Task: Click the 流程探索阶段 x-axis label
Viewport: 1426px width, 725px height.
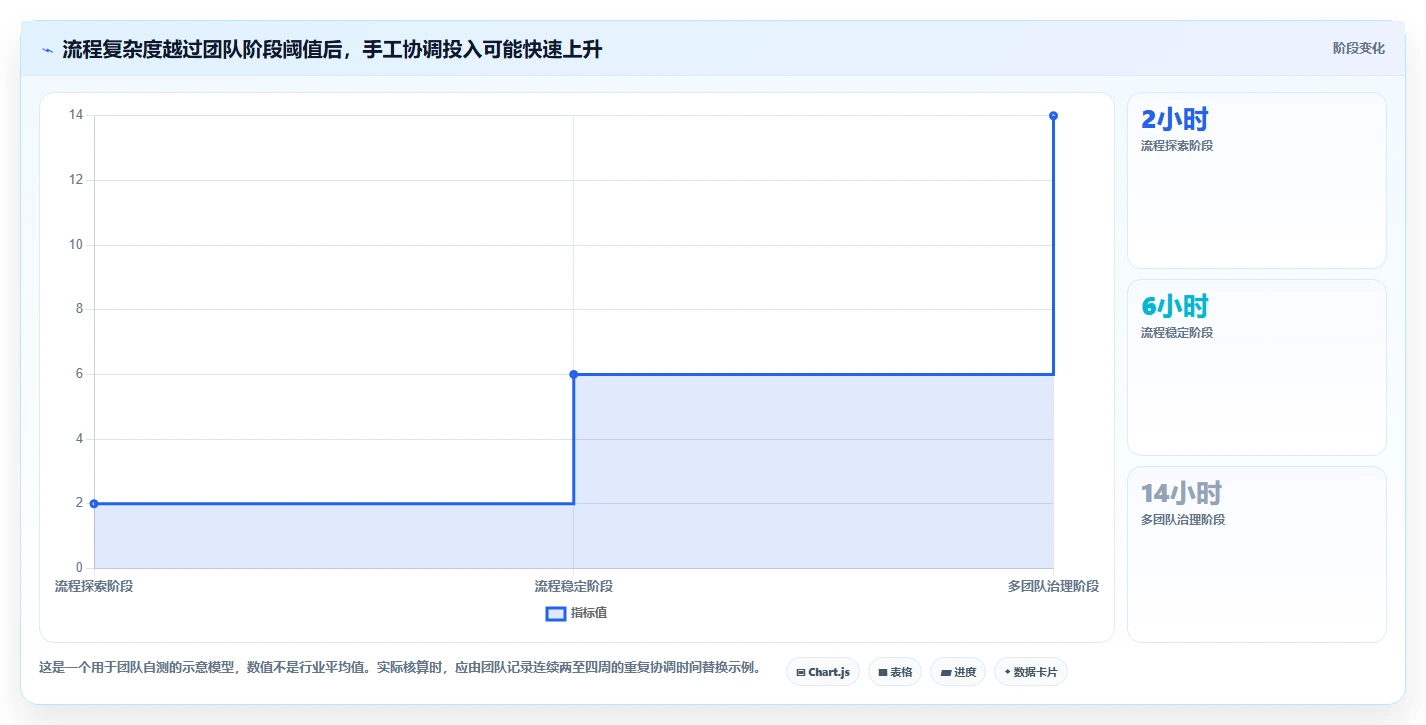Action: click(x=94, y=586)
